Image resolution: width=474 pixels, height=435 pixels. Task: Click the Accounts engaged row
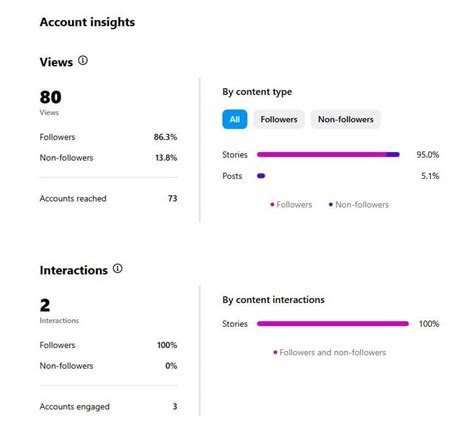(x=108, y=406)
